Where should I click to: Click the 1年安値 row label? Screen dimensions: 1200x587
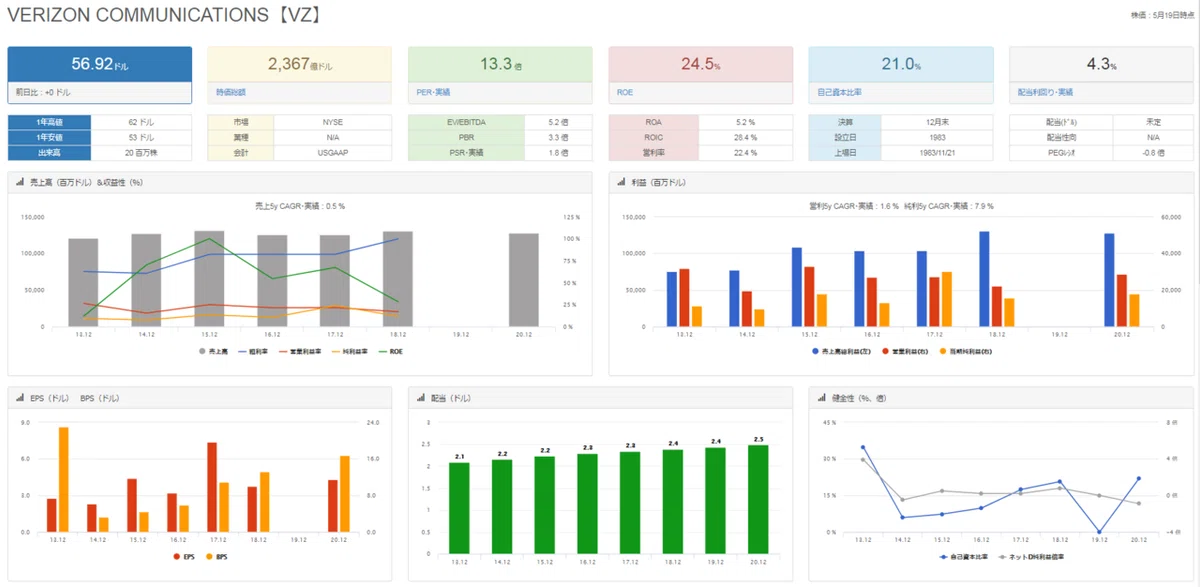(49, 137)
